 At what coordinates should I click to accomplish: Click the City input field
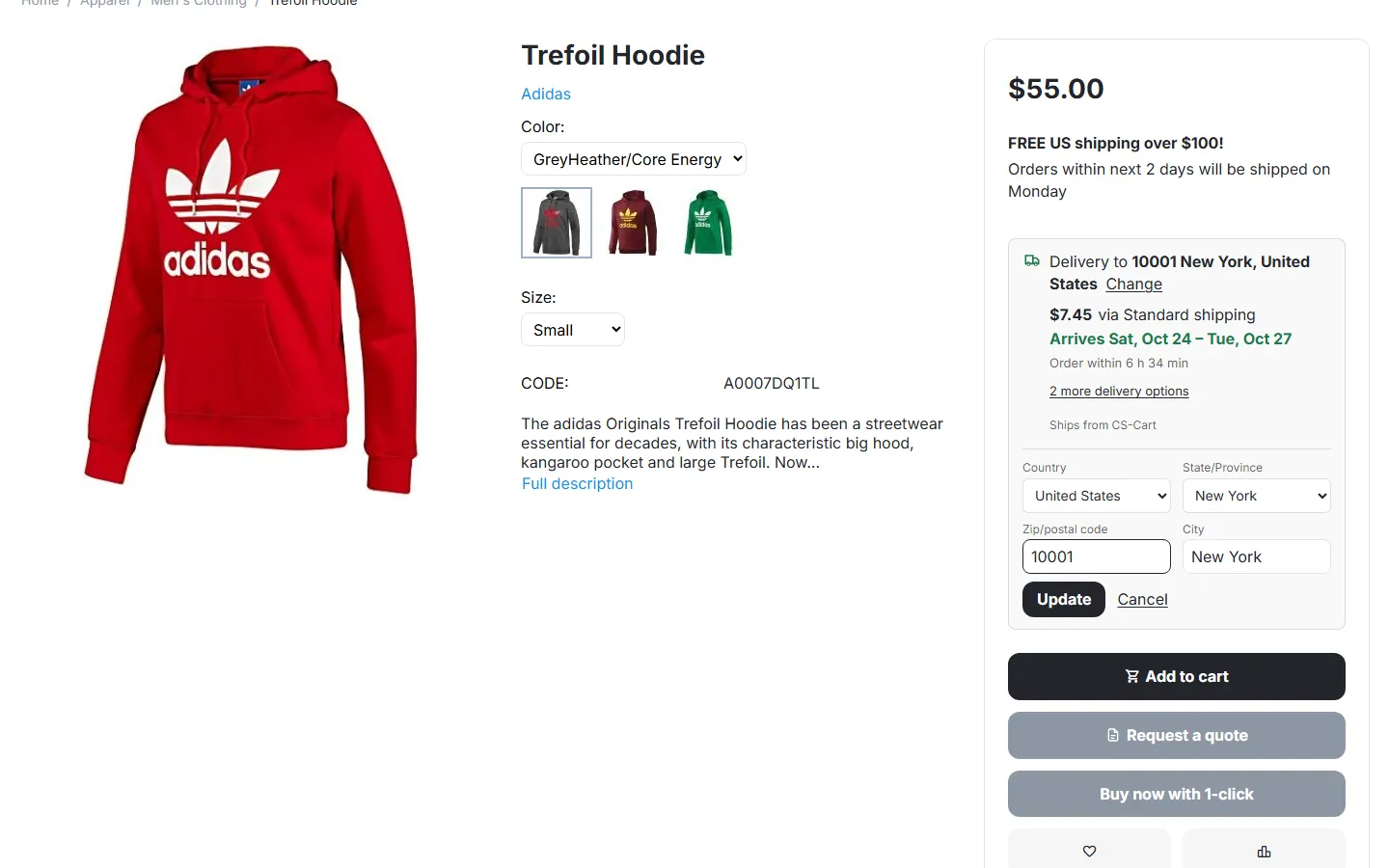(x=1257, y=556)
